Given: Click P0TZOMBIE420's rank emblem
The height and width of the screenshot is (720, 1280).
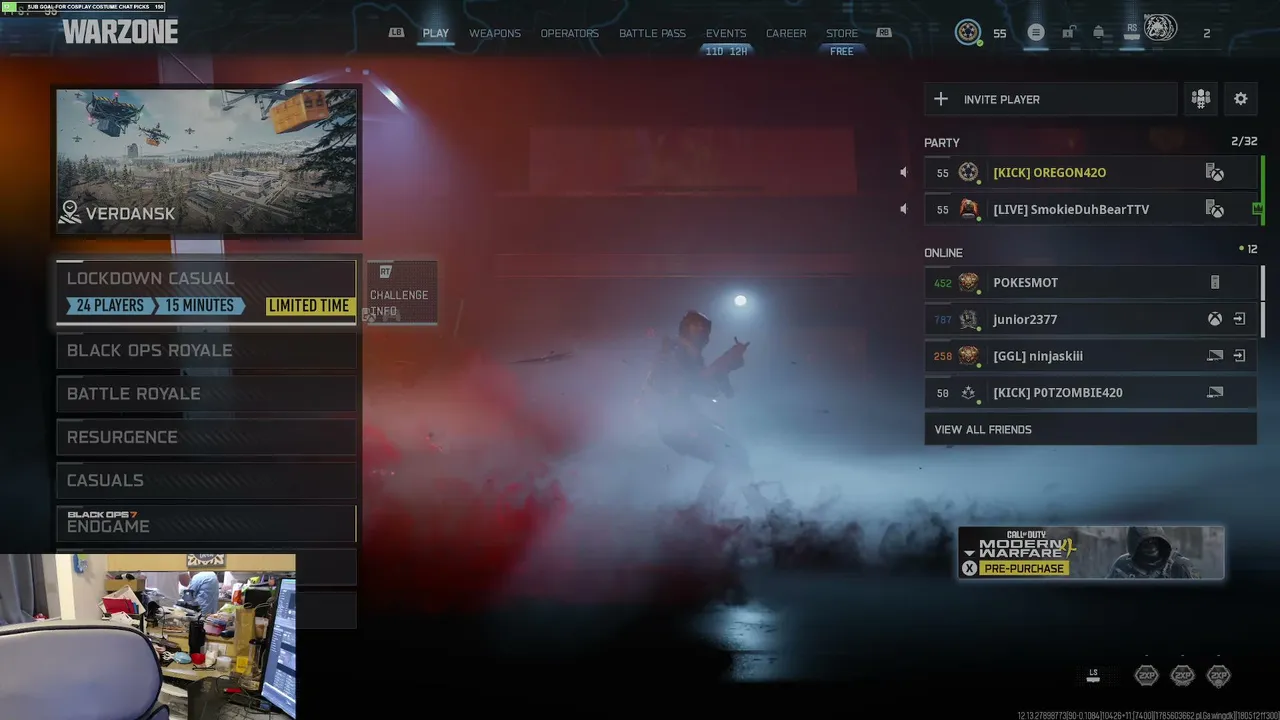Looking at the screenshot, I should [x=968, y=393].
